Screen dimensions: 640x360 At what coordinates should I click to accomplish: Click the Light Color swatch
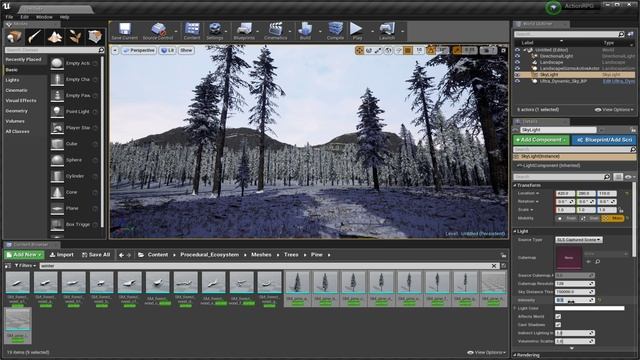coord(589,308)
